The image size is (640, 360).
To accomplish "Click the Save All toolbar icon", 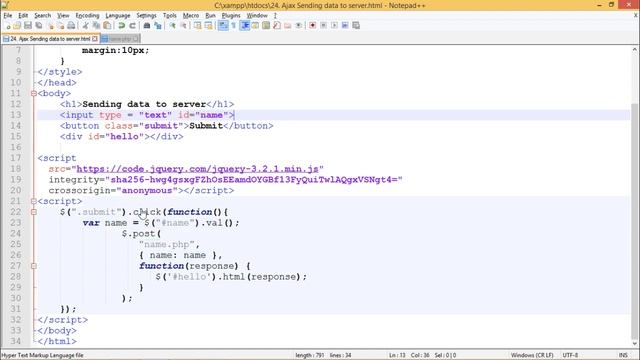I will point(39,26).
